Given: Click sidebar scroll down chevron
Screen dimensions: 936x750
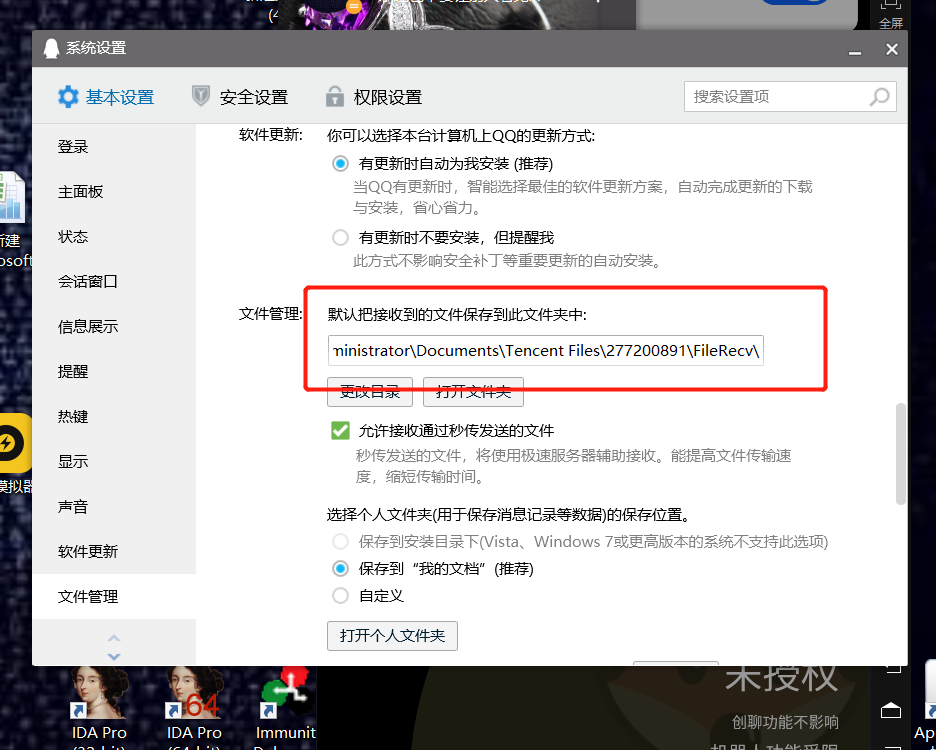Looking at the screenshot, I should [114, 656].
